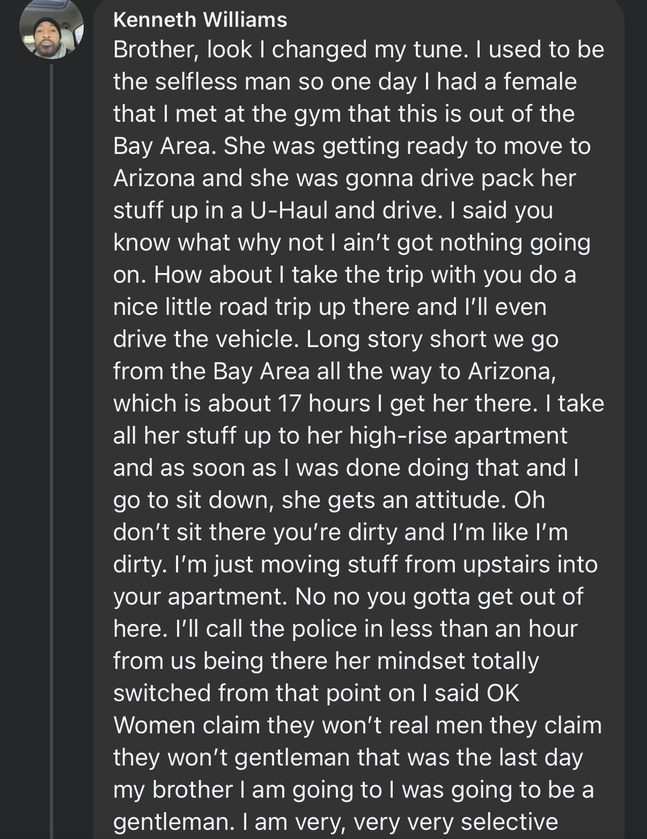Click the opening line starting "Brother, look"

(x=359, y=50)
